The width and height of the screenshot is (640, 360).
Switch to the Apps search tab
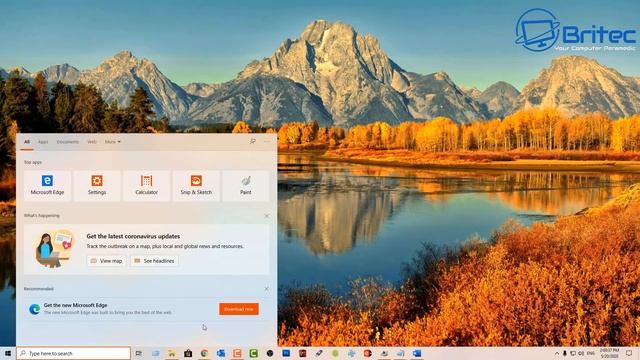tap(43, 142)
